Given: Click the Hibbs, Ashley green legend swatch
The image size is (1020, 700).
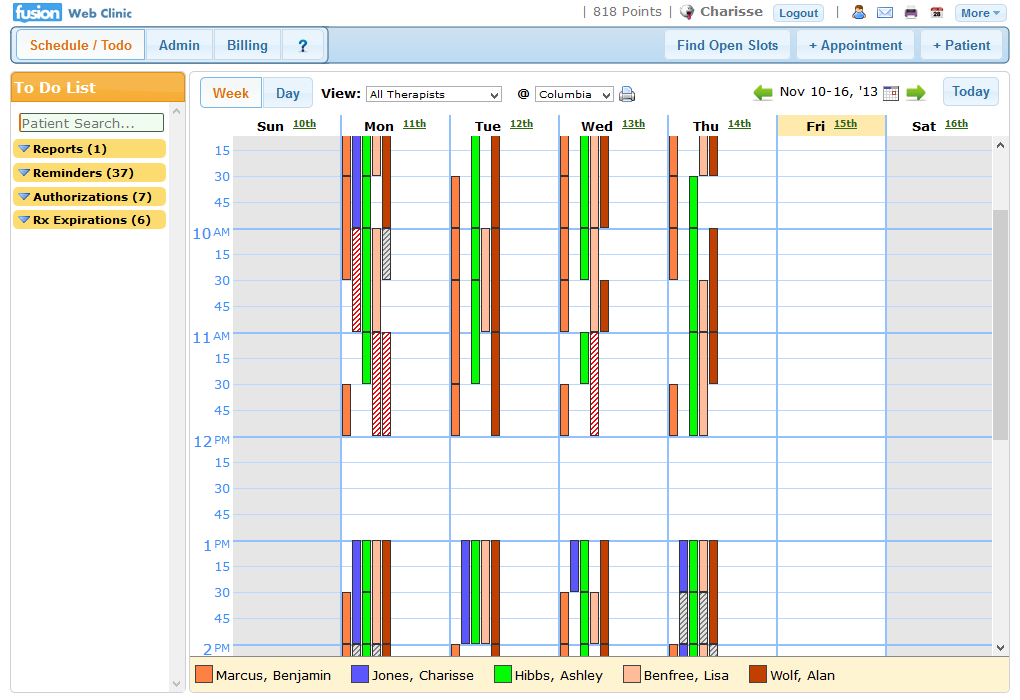Looking at the screenshot, I should pos(503,675).
